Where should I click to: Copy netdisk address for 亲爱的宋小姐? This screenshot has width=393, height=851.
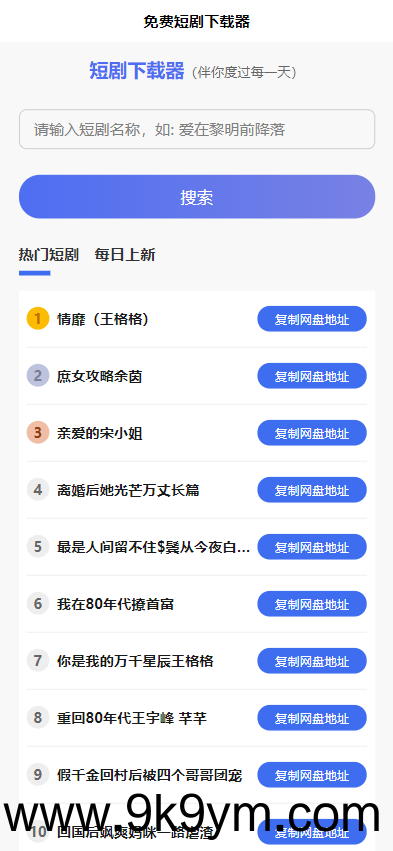(x=312, y=433)
